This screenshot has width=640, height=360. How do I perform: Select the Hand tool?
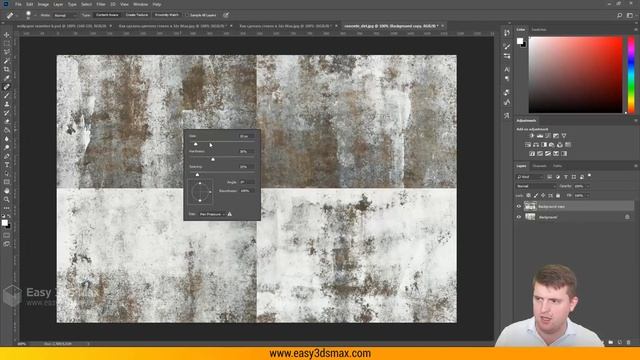pos(7,191)
